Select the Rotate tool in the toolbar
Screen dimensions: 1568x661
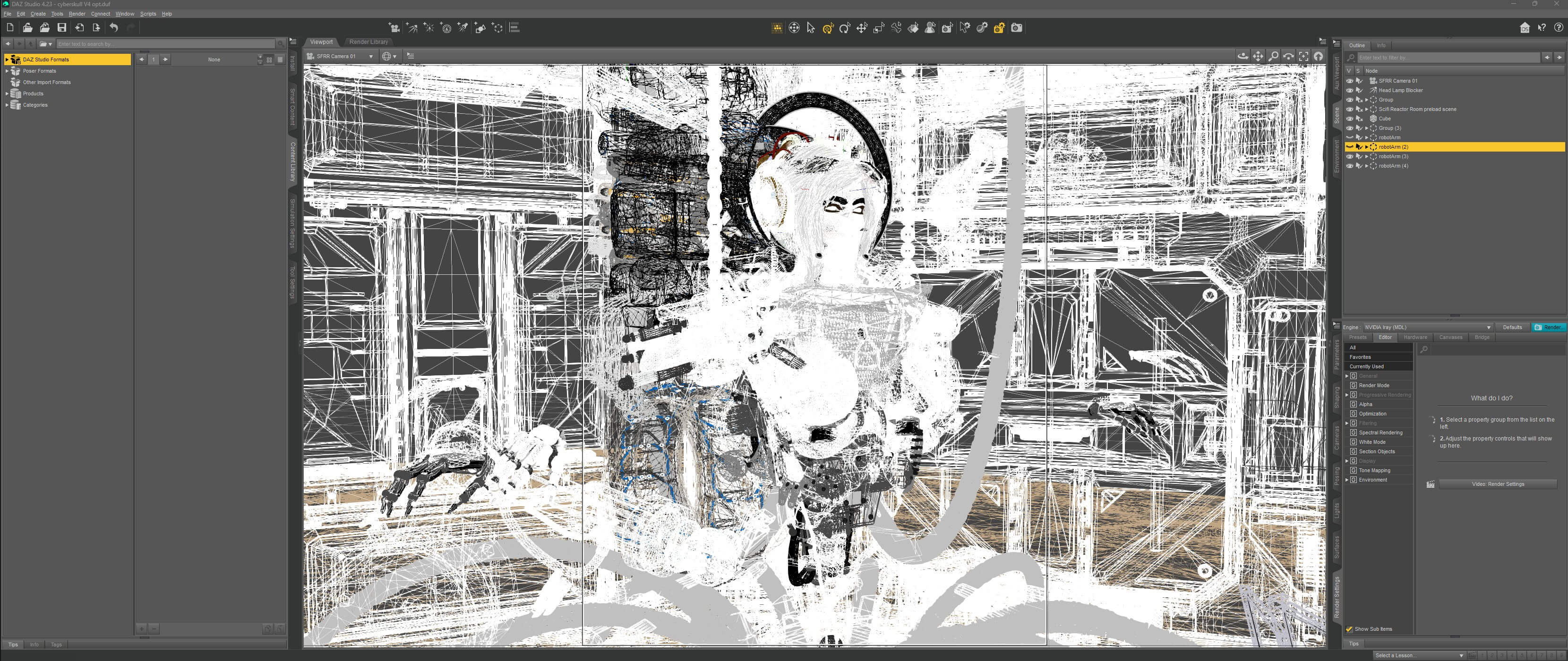(x=845, y=27)
